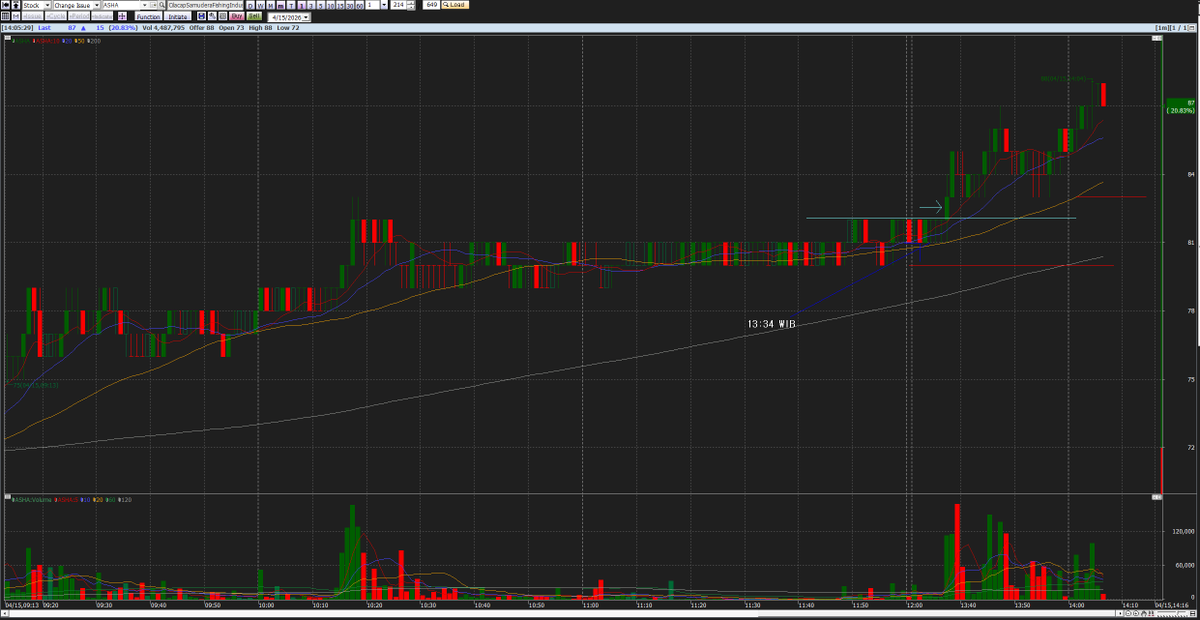Click the upward arrow toolbar icon
The width and height of the screenshot is (1200, 620).
pyautogui.click(x=16, y=5)
